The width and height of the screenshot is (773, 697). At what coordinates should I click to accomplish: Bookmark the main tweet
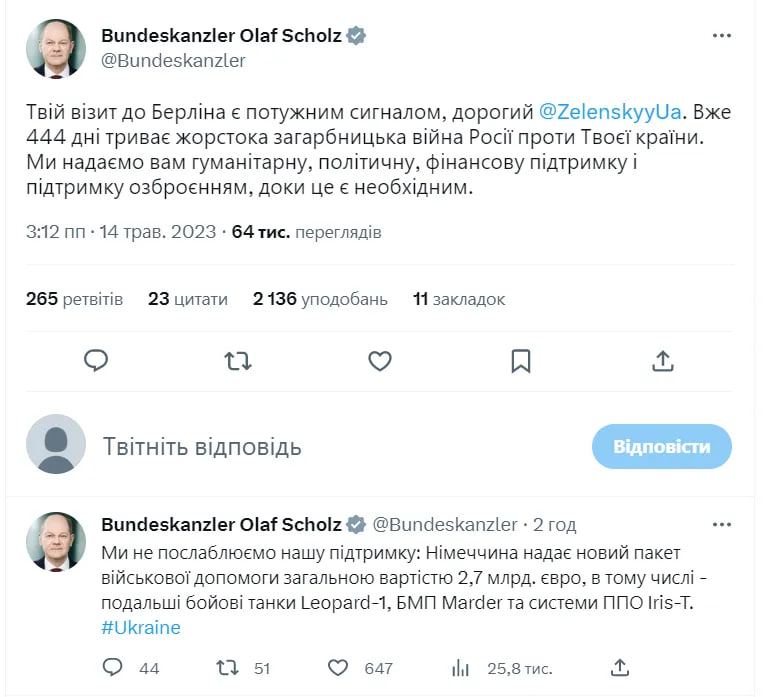point(521,360)
